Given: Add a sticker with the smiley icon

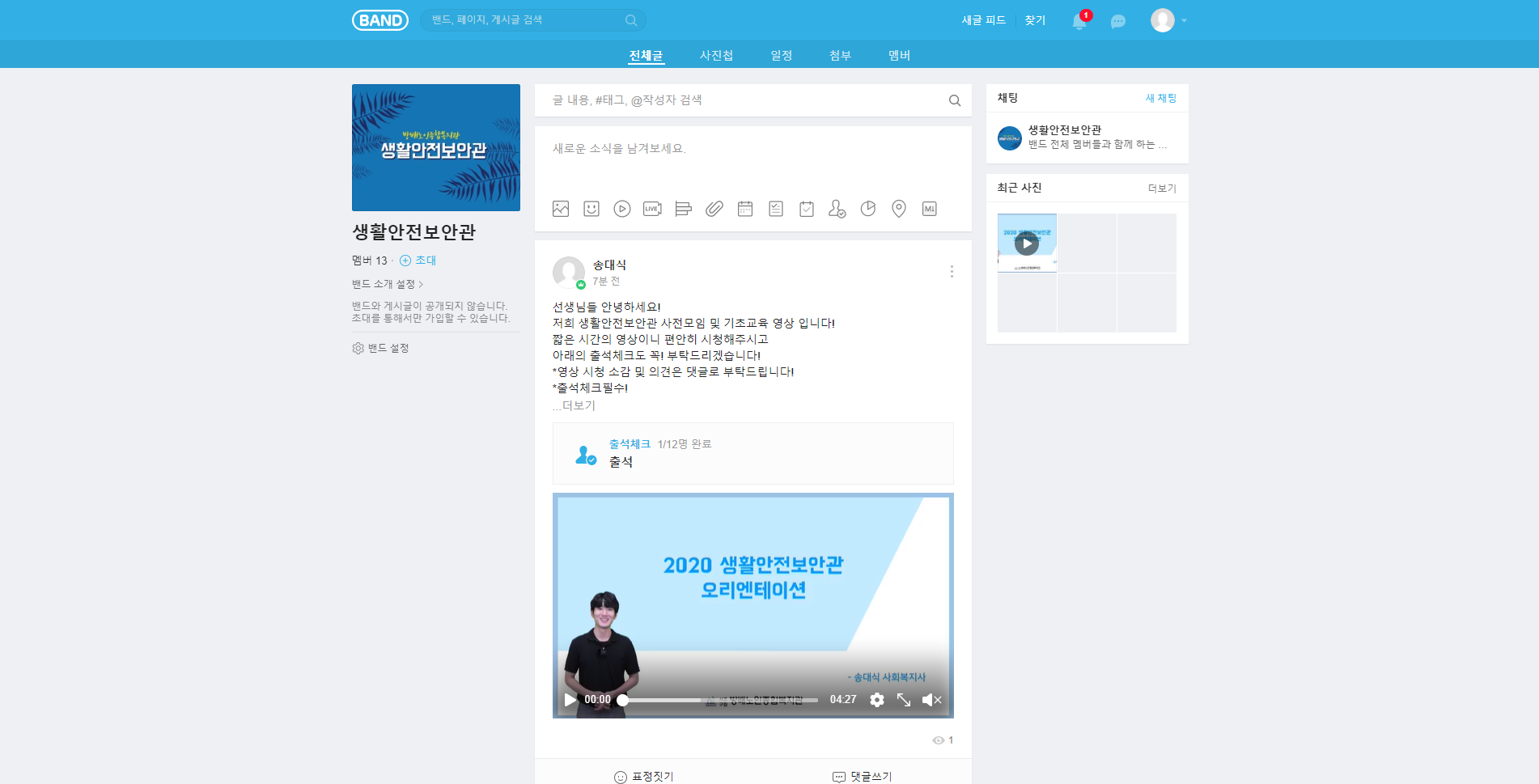Looking at the screenshot, I should pyautogui.click(x=591, y=209).
